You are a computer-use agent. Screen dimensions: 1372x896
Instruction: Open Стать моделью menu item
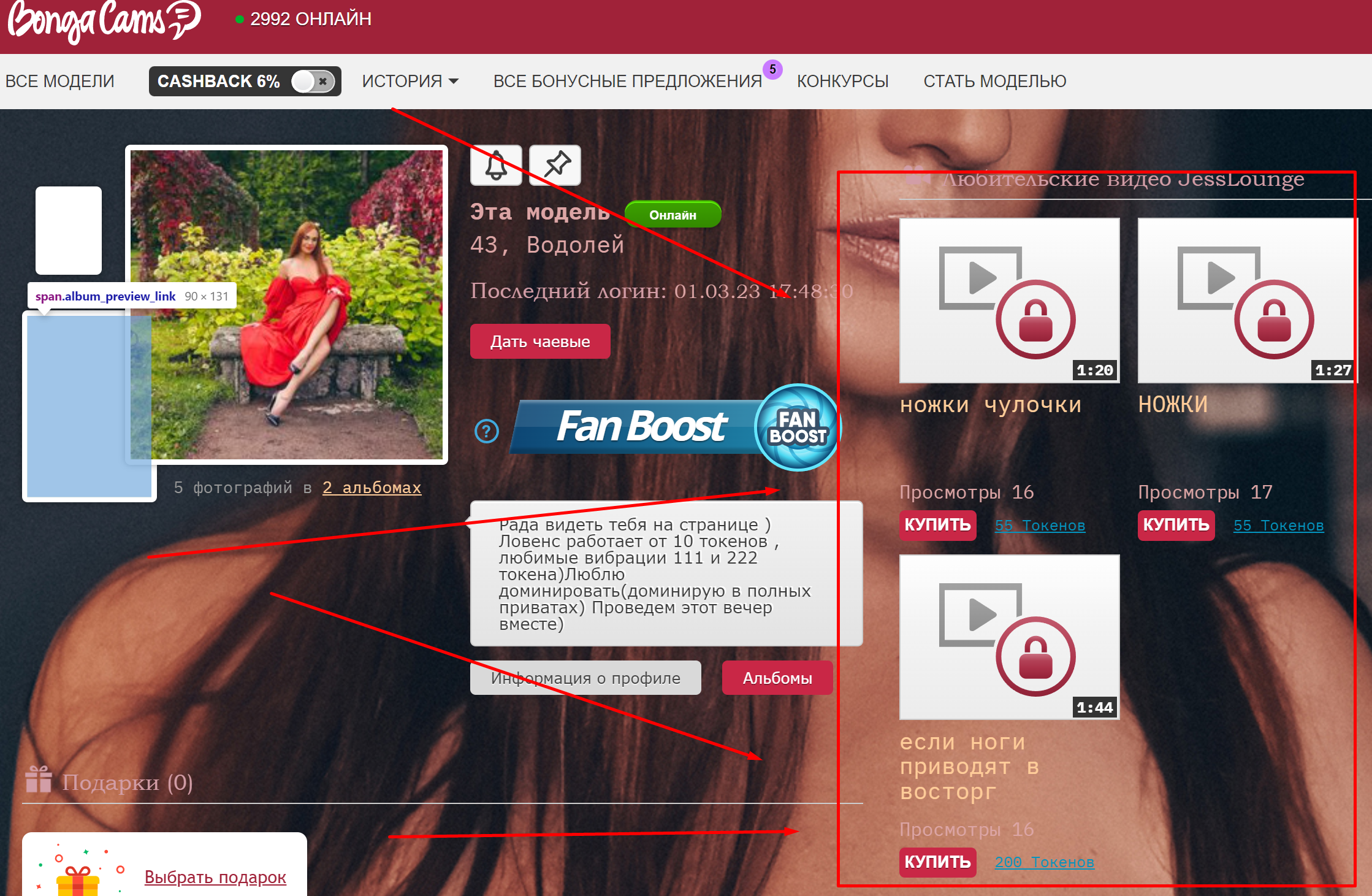tap(994, 81)
